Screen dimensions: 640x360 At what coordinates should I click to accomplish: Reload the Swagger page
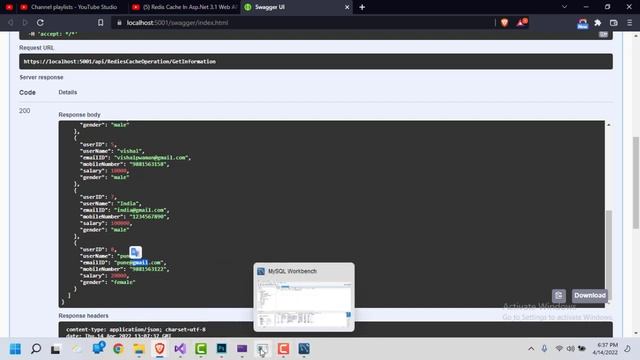pyautogui.click(x=40, y=23)
